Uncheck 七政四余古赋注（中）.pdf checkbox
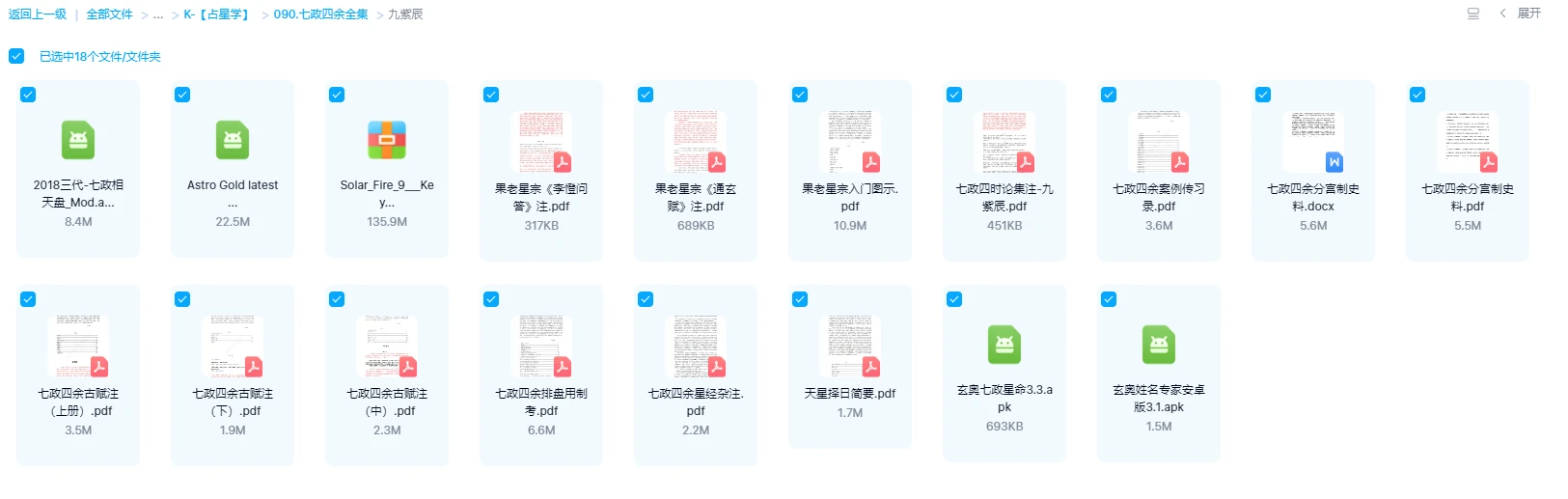The height and width of the screenshot is (499, 1568). 337,299
